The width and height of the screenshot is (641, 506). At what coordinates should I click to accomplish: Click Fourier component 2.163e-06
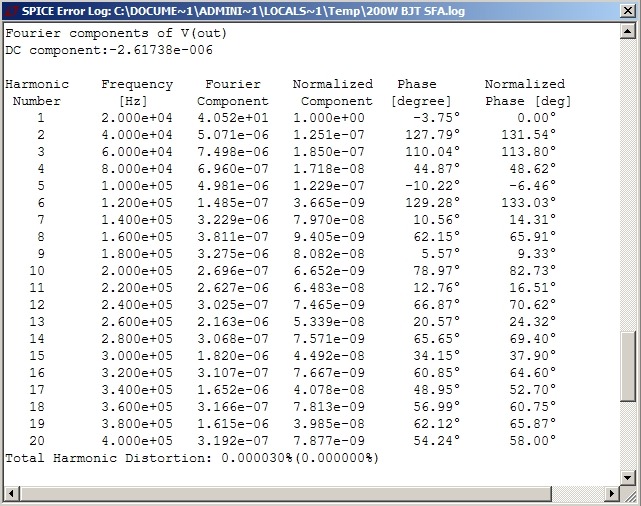tap(233, 322)
